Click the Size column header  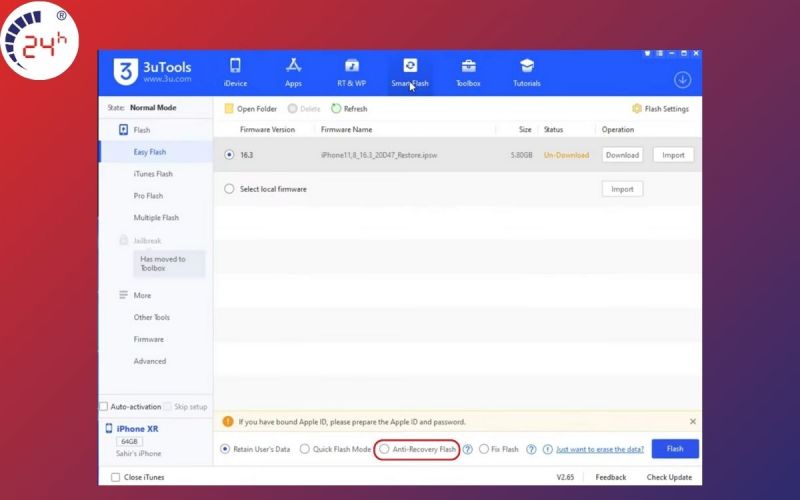tap(525, 130)
